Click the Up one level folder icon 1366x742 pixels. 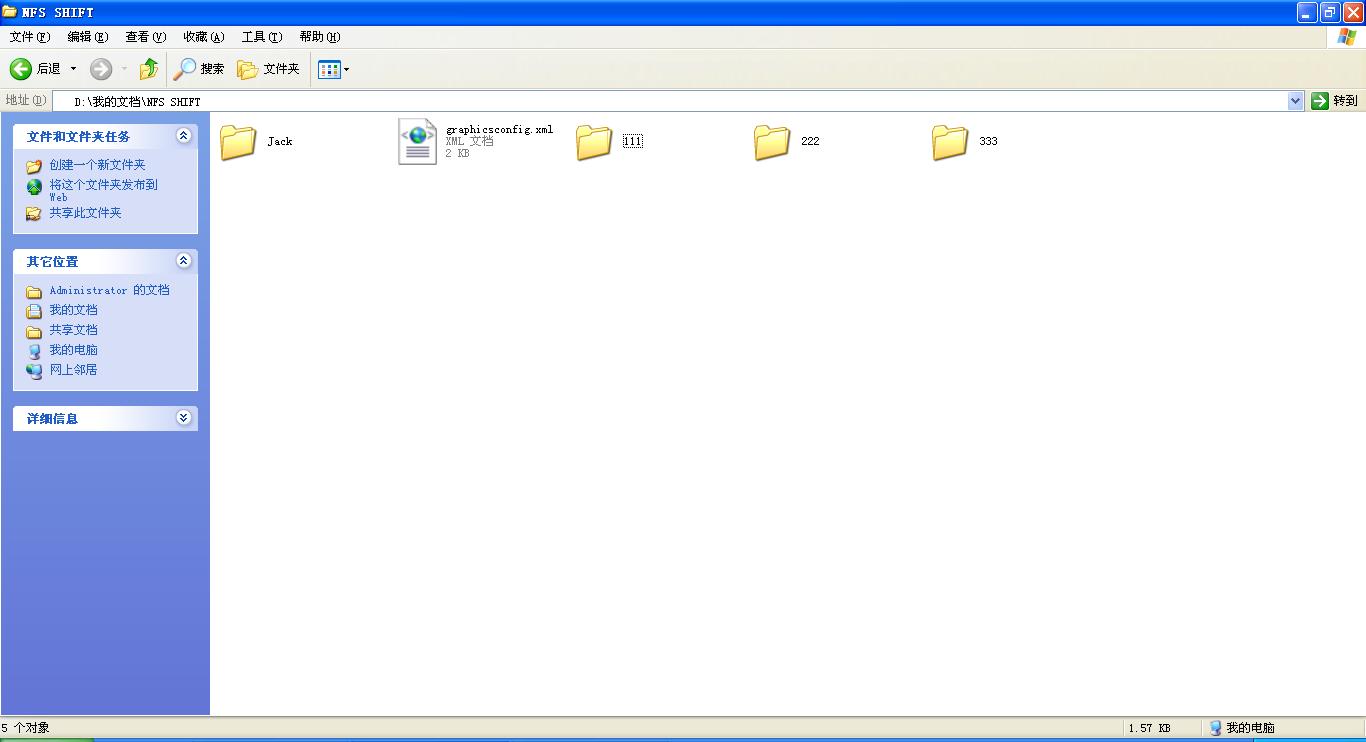pyautogui.click(x=149, y=69)
